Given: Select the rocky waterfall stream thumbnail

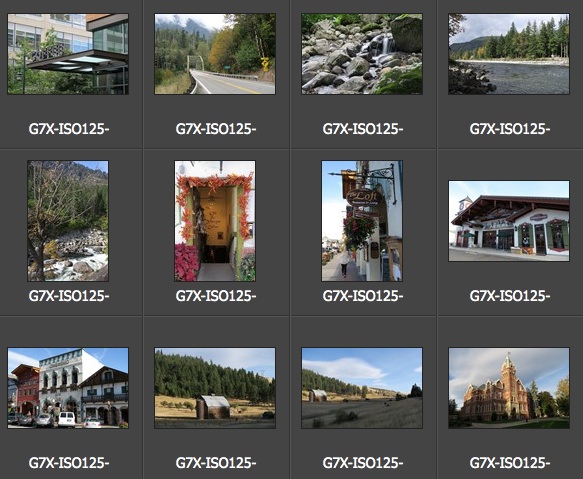Looking at the screenshot, I should click(x=362, y=54).
